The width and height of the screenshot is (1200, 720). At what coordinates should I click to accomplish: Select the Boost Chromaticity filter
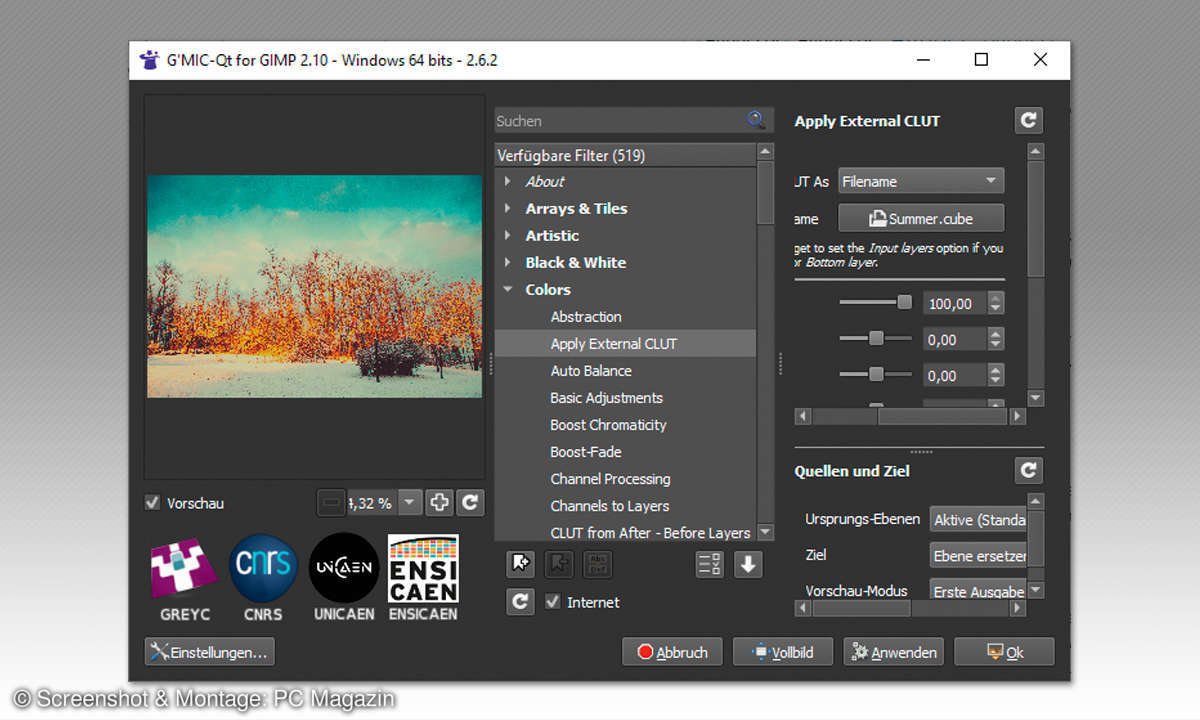[608, 424]
